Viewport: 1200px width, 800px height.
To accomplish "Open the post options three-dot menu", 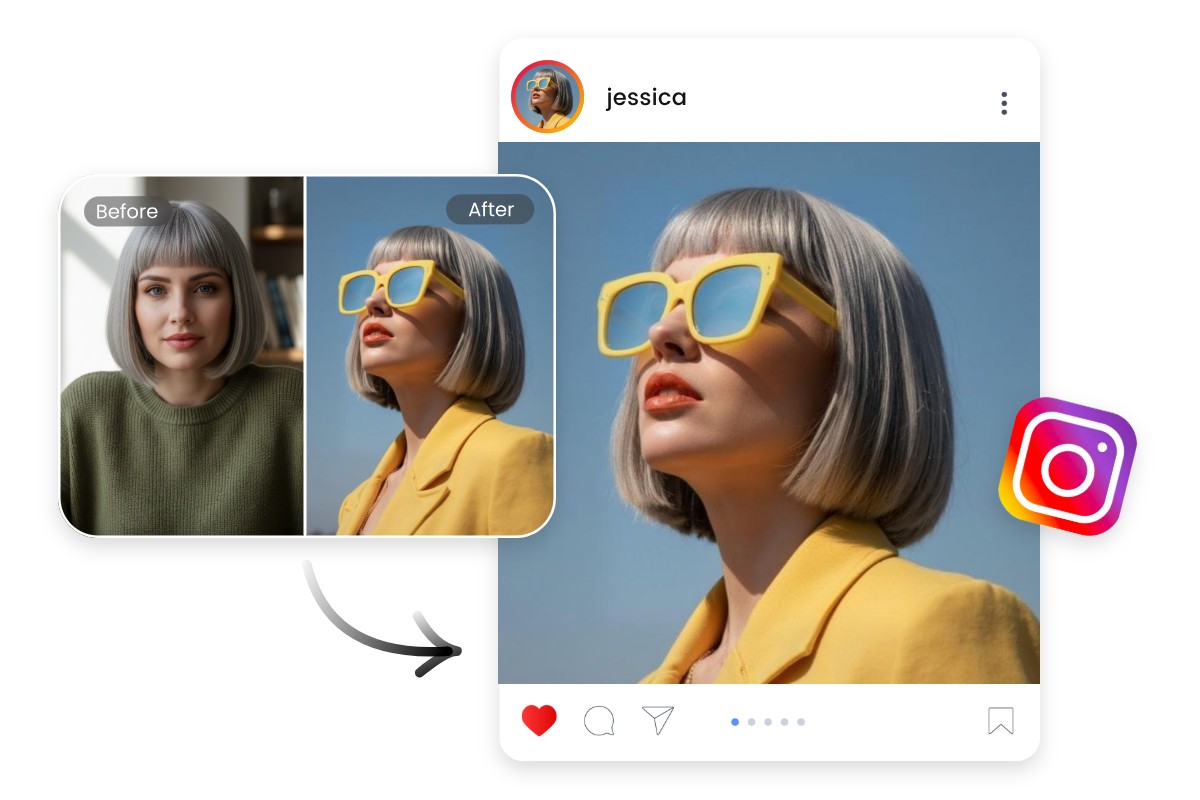I will pyautogui.click(x=1004, y=103).
